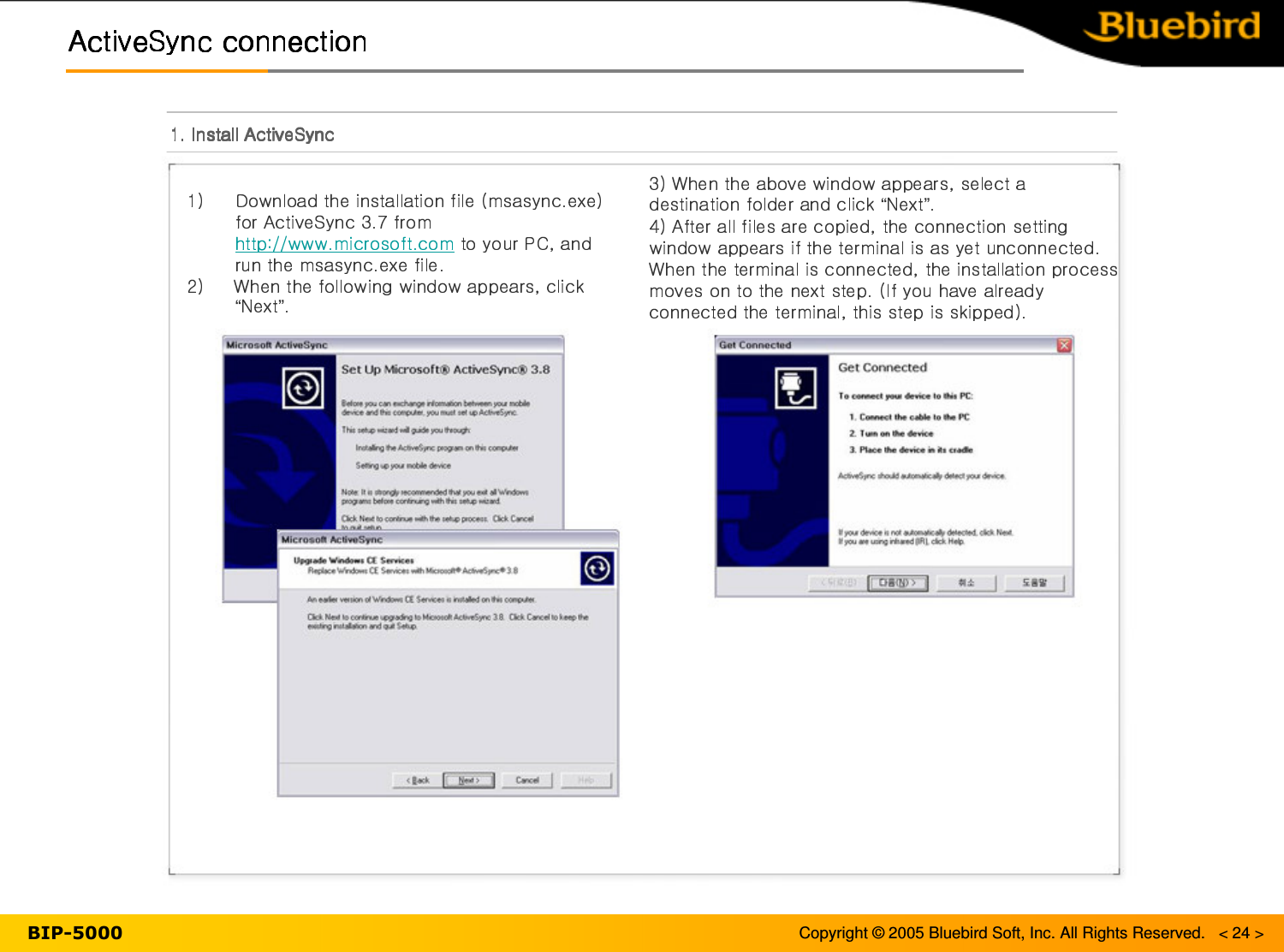Viewport: 1284px width, 952px height.
Task: Click the '< 24 >' page number
Action: (1241, 933)
